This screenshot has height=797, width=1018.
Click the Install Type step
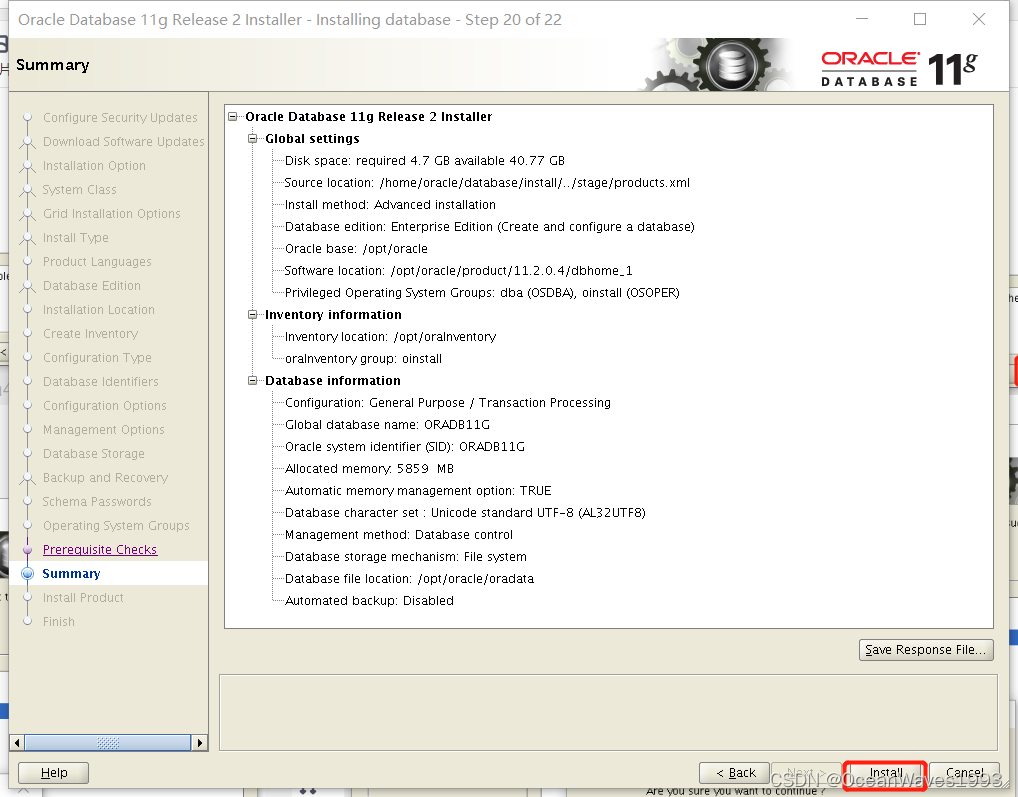pos(75,238)
